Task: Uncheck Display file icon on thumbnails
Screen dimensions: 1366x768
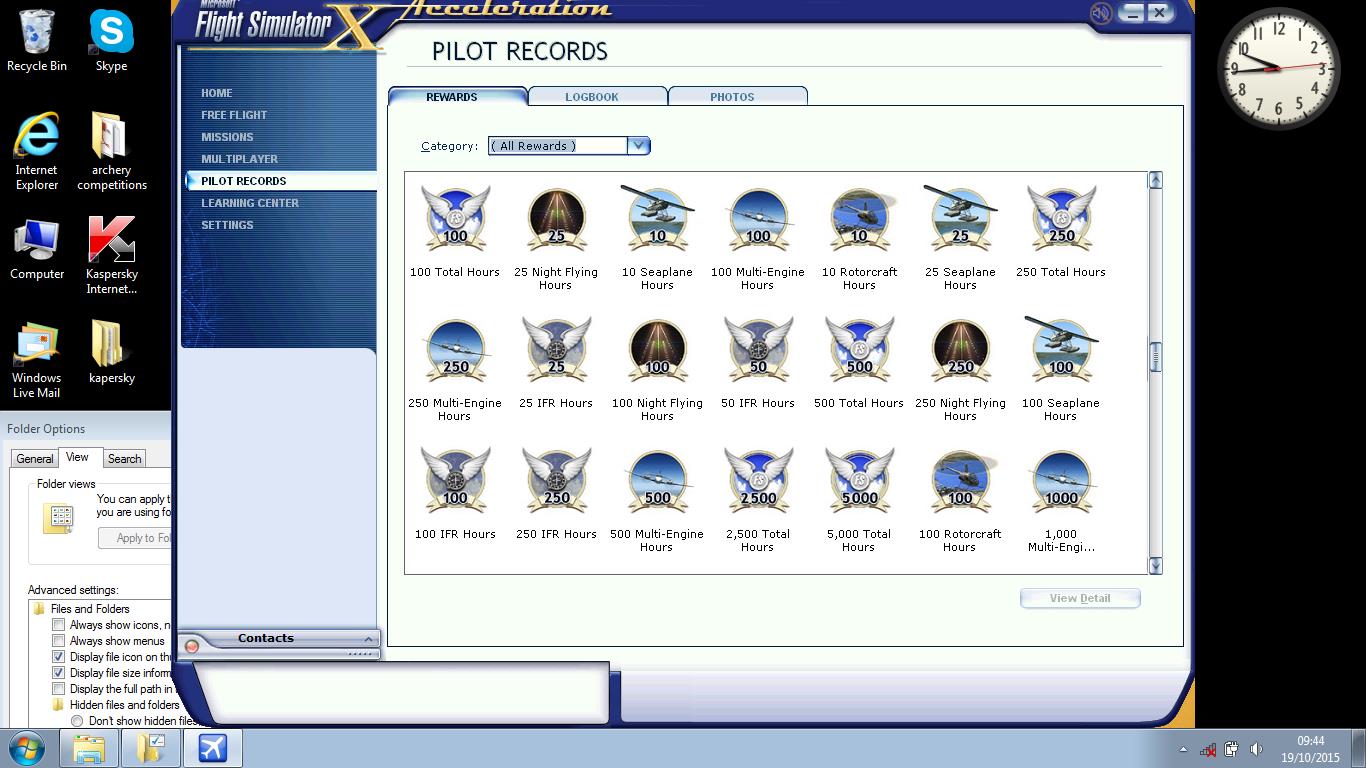Action: [59, 657]
